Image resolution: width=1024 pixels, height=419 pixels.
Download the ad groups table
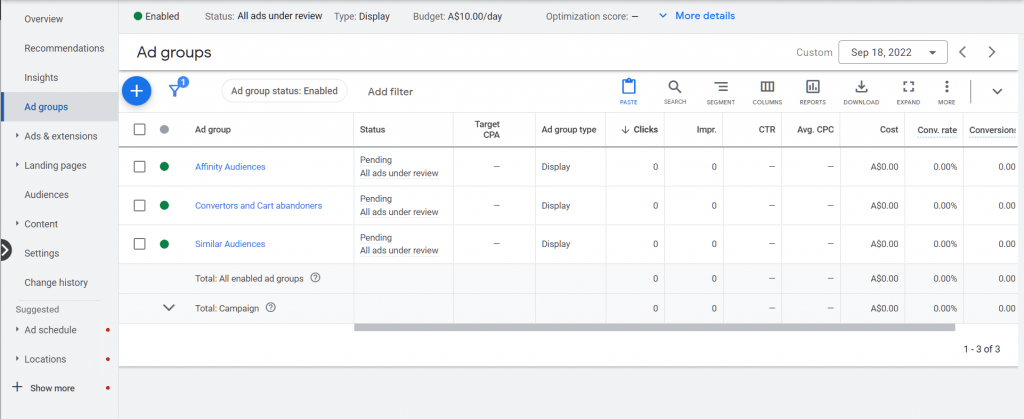(861, 91)
